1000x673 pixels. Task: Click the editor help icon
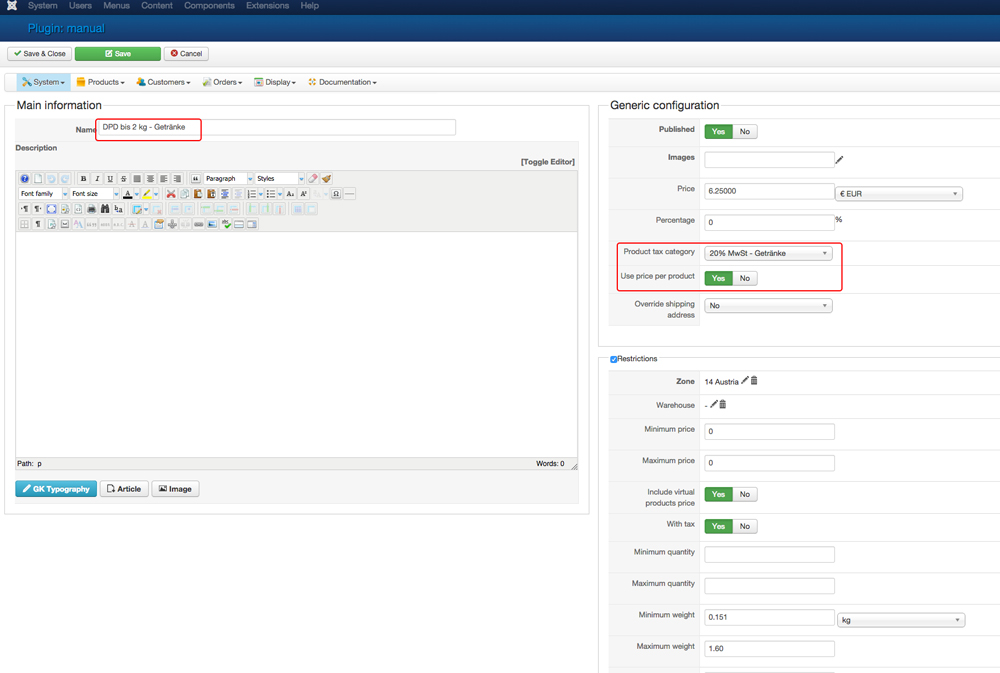(x=24, y=179)
